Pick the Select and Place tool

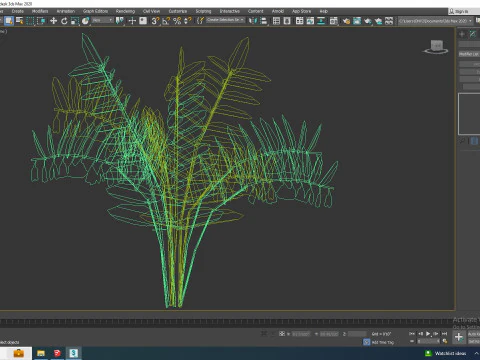(86, 21)
